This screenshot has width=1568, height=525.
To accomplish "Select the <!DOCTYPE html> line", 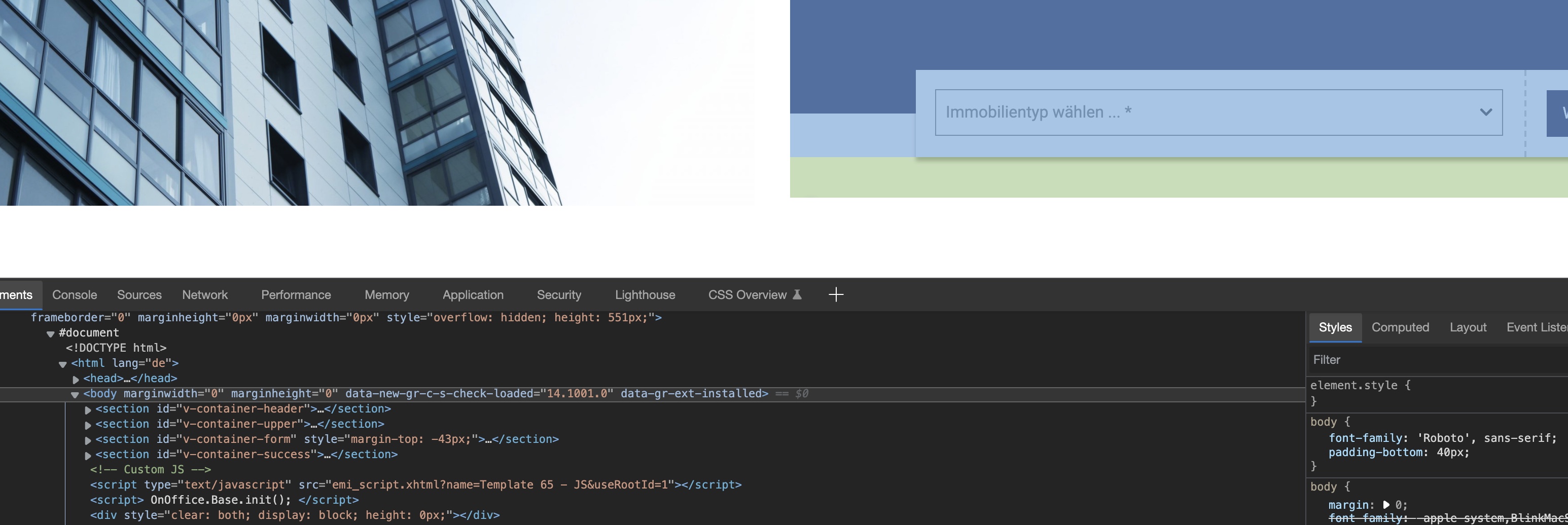I will pyautogui.click(x=116, y=348).
